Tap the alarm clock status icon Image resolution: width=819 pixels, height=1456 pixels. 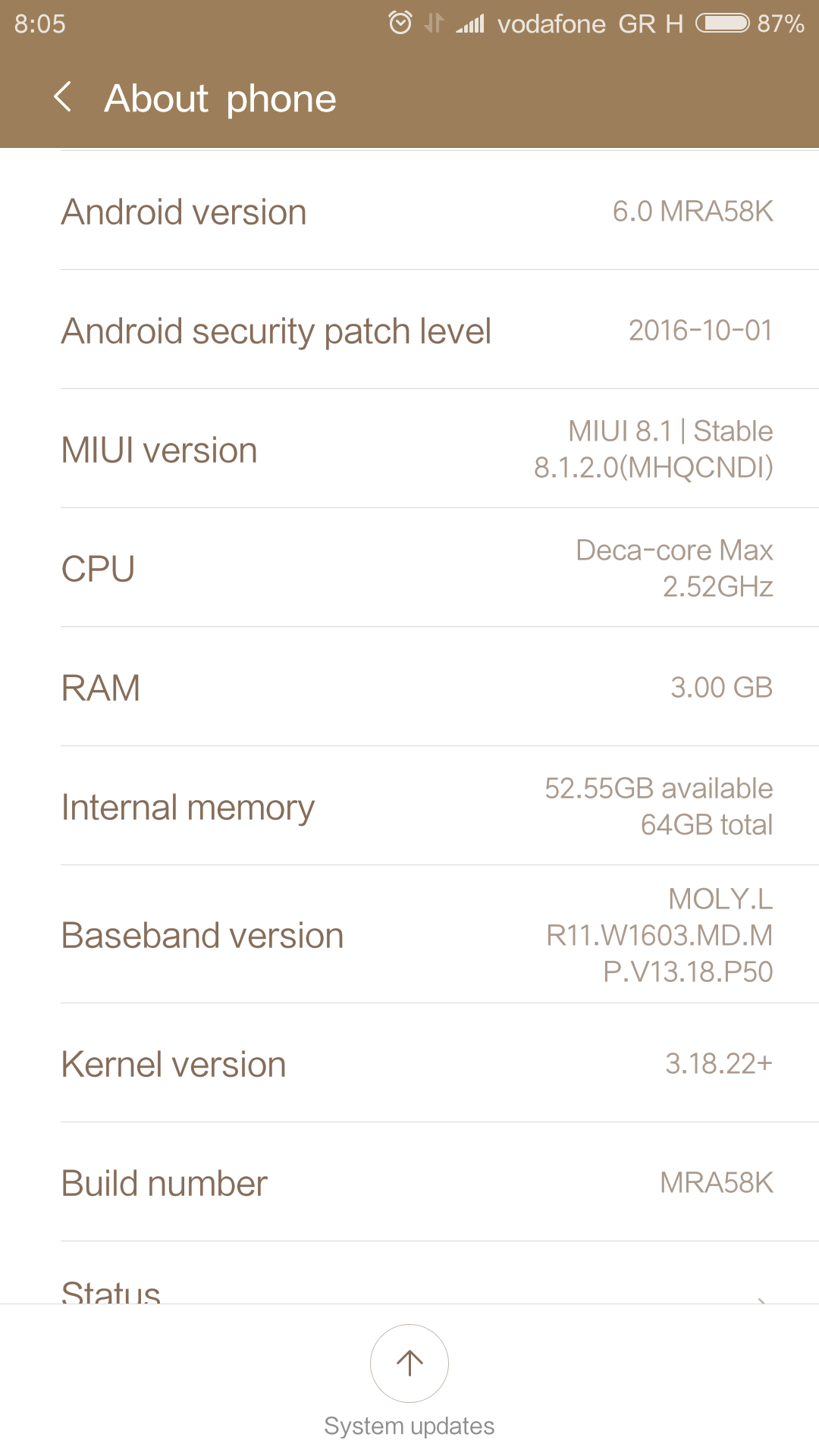pyautogui.click(x=400, y=24)
